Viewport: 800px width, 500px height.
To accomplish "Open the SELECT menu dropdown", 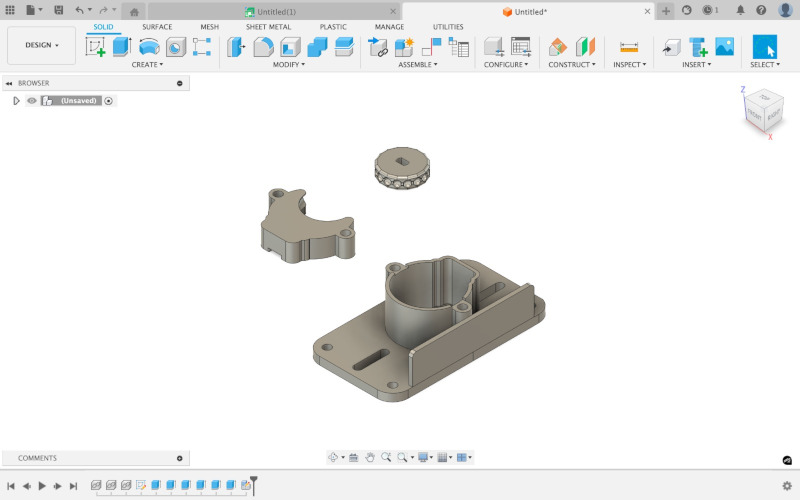I will click(x=764, y=65).
